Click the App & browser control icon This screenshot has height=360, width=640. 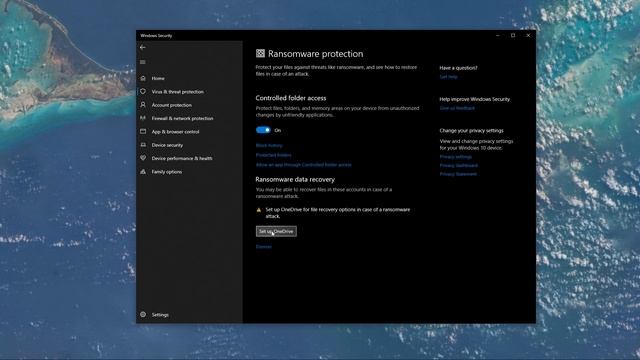pos(143,131)
